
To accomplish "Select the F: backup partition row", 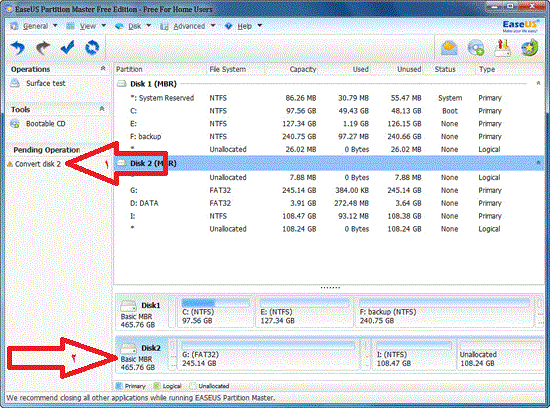I will [328, 136].
